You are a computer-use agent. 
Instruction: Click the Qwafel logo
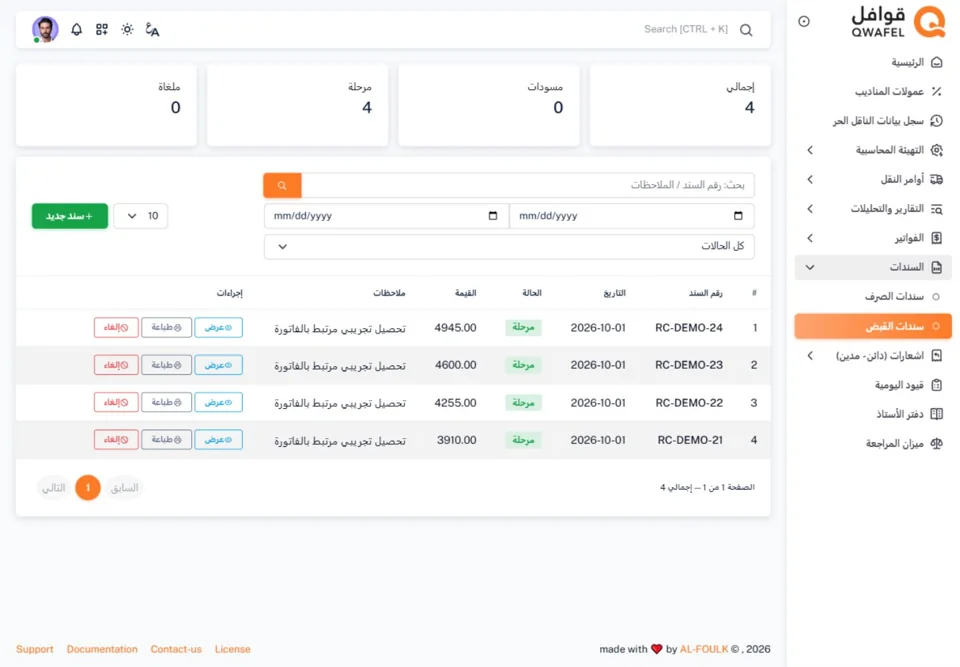[898, 22]
